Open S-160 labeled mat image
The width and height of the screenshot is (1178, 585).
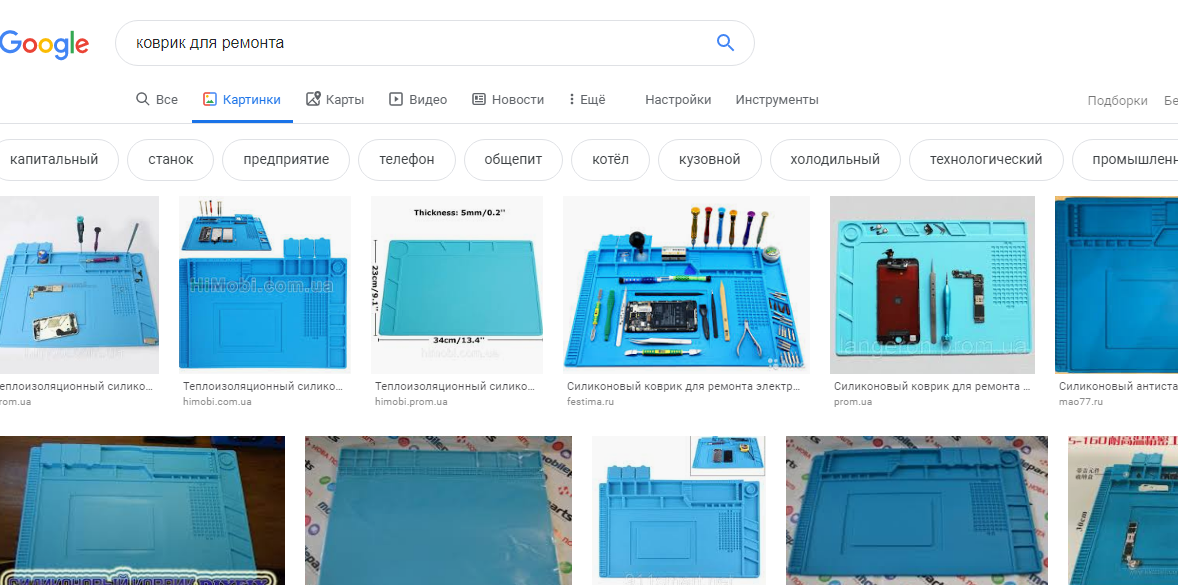tap(1123, 510)
